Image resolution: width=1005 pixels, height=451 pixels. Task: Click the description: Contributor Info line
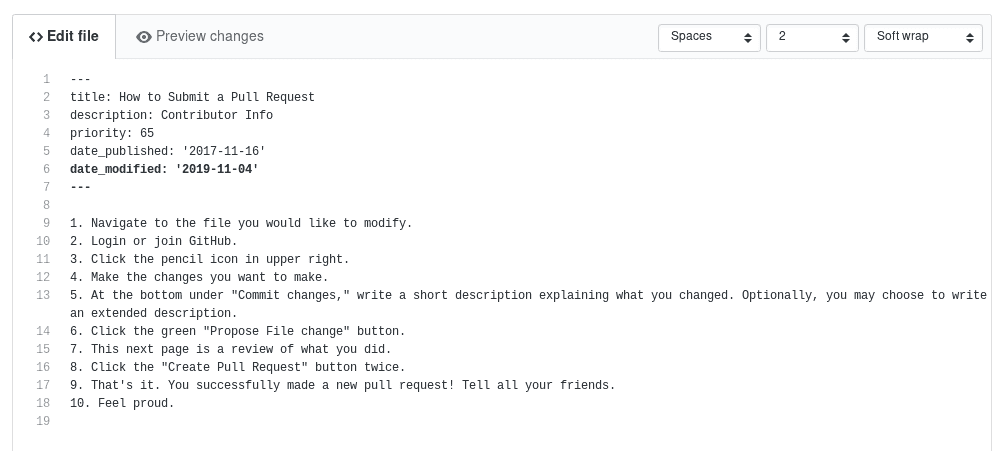tap(172, 115)
